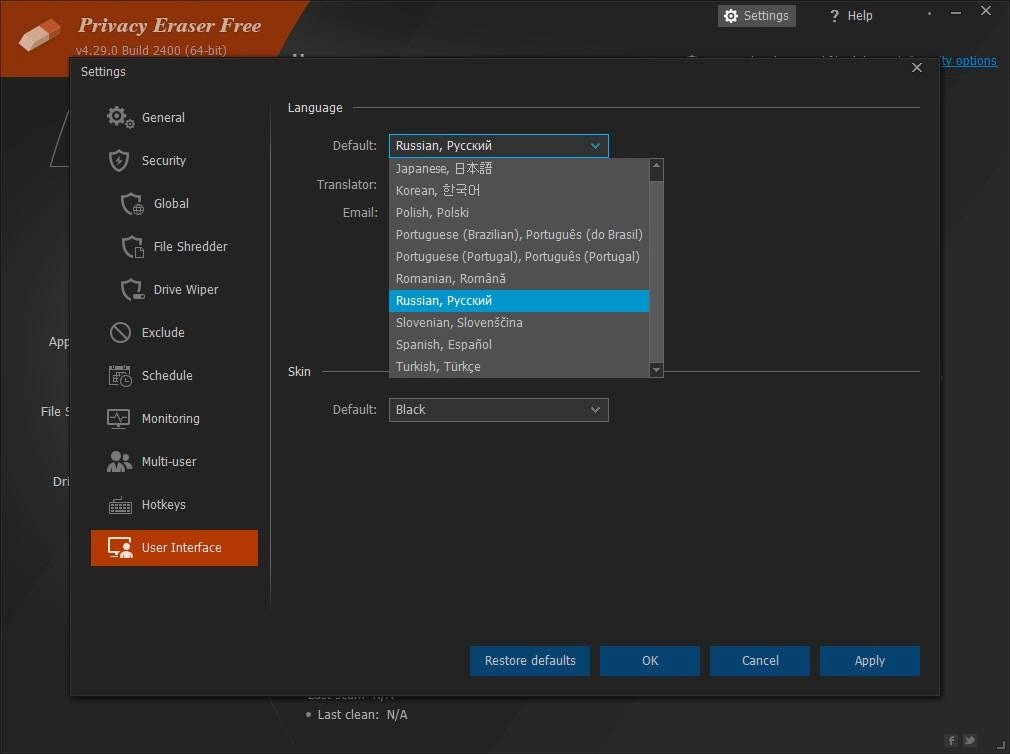
Task: Click the language list scrollbar track
Action: point(656,270)
